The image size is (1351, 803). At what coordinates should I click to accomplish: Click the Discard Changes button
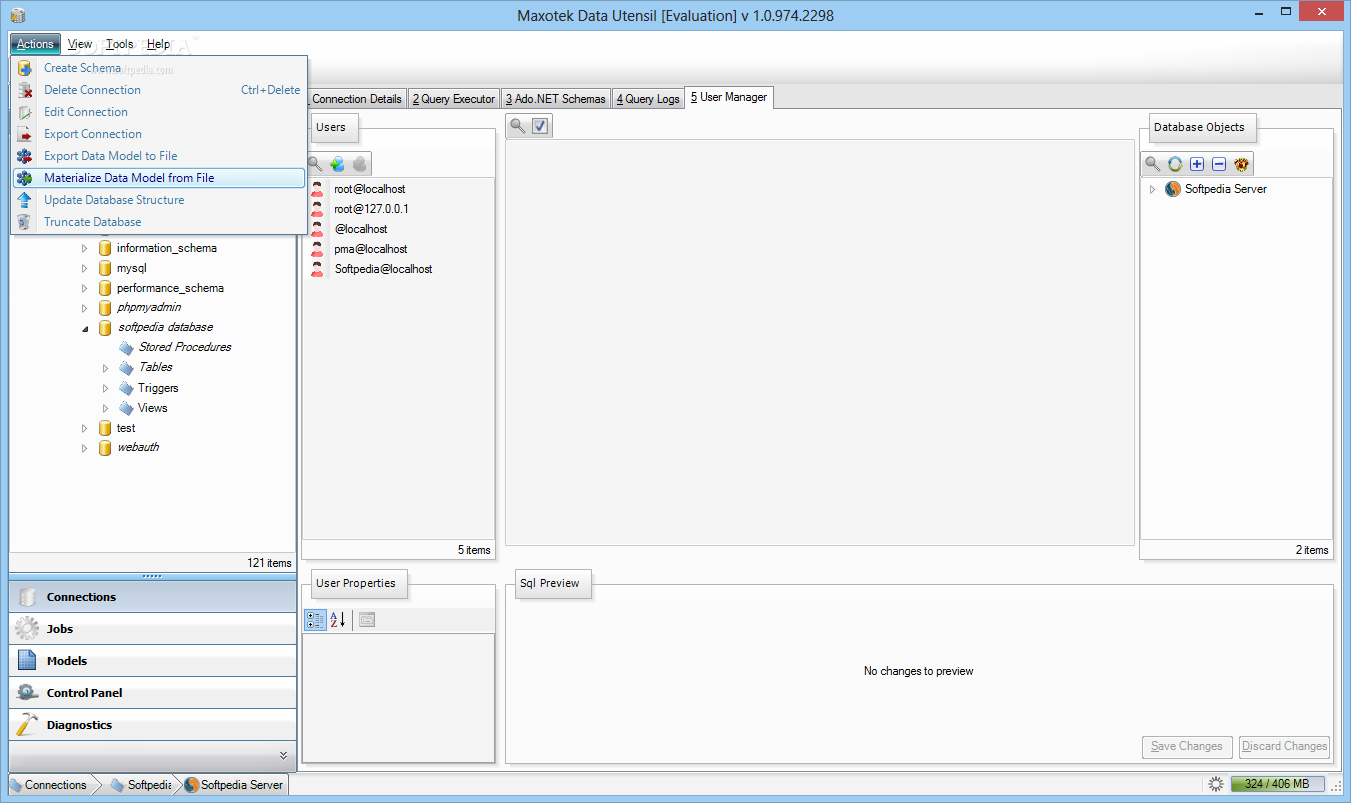coord(1285,746)
